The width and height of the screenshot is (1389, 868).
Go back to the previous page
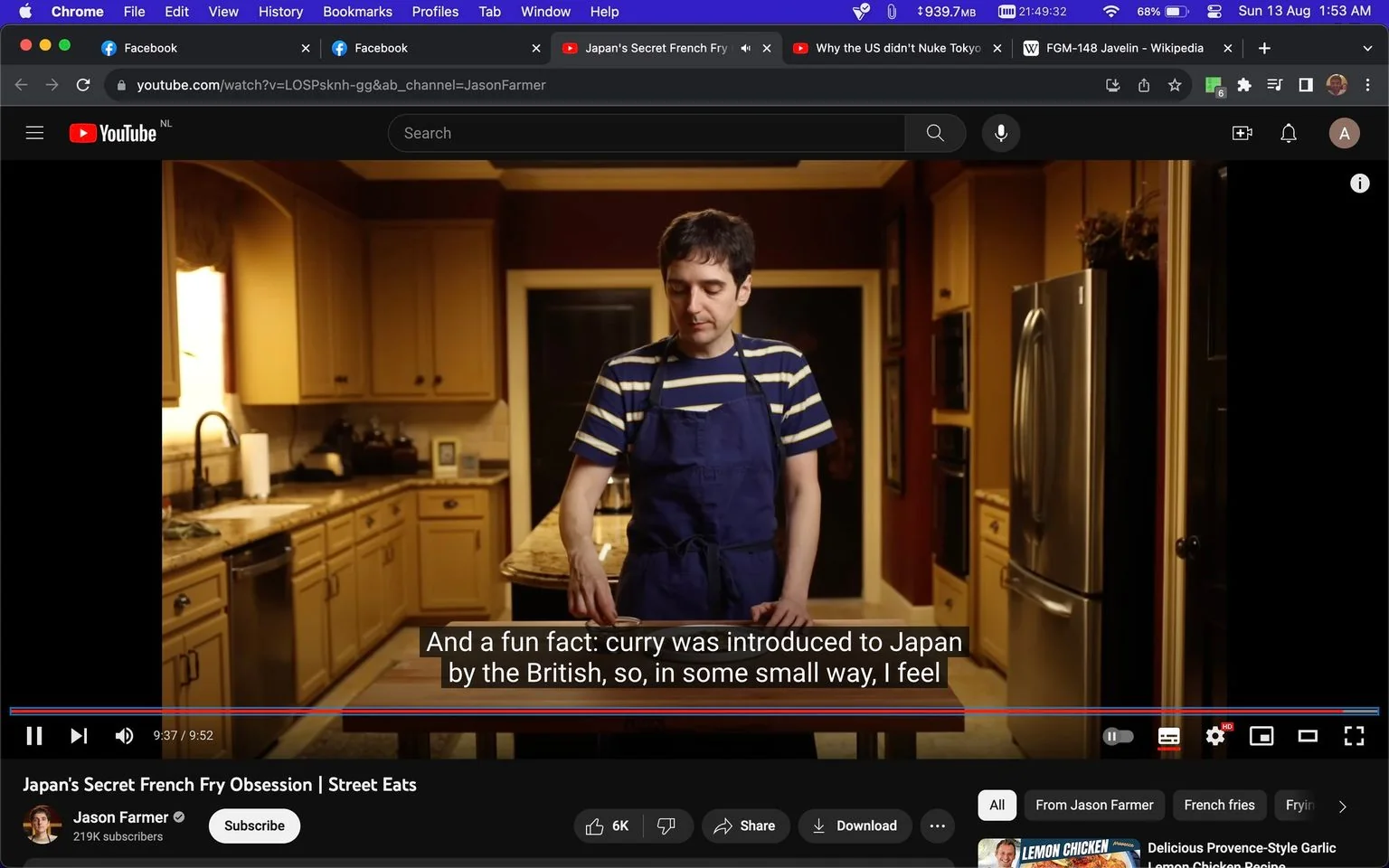tap(22, 85)
